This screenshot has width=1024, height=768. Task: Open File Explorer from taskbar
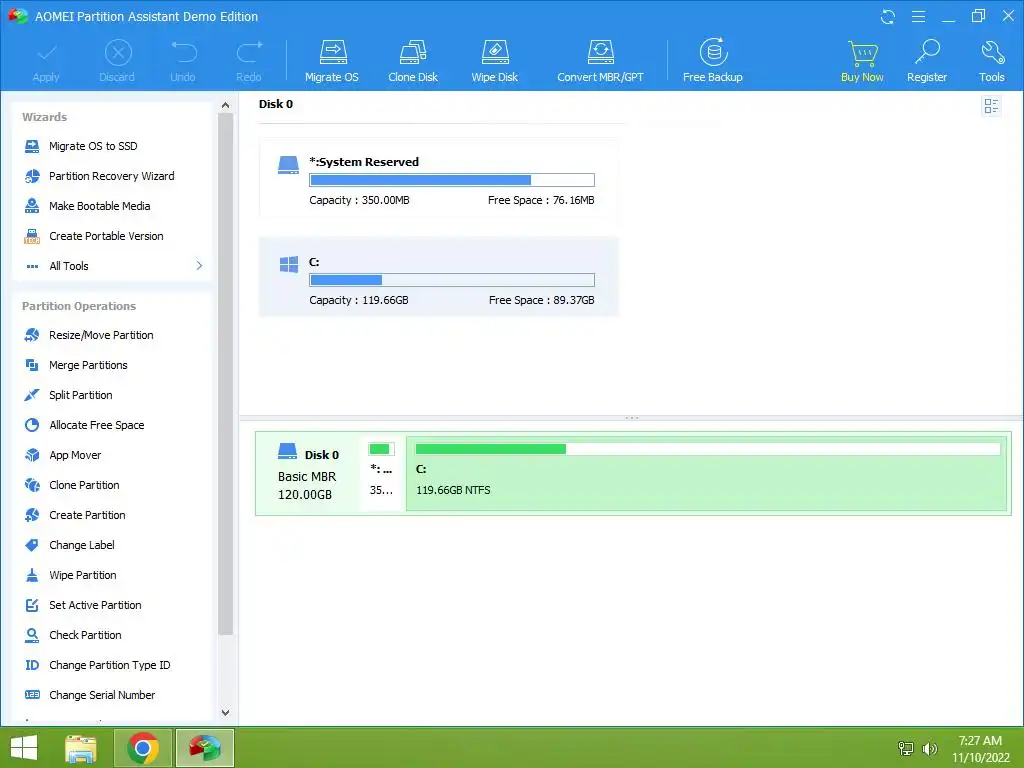tap(81, 748)
